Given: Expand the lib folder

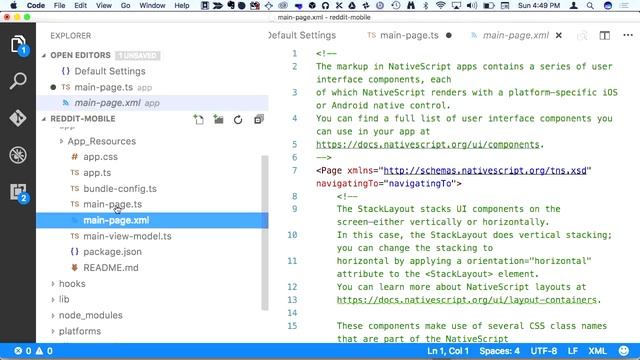Looking at the screenshot, I should 53,300.
